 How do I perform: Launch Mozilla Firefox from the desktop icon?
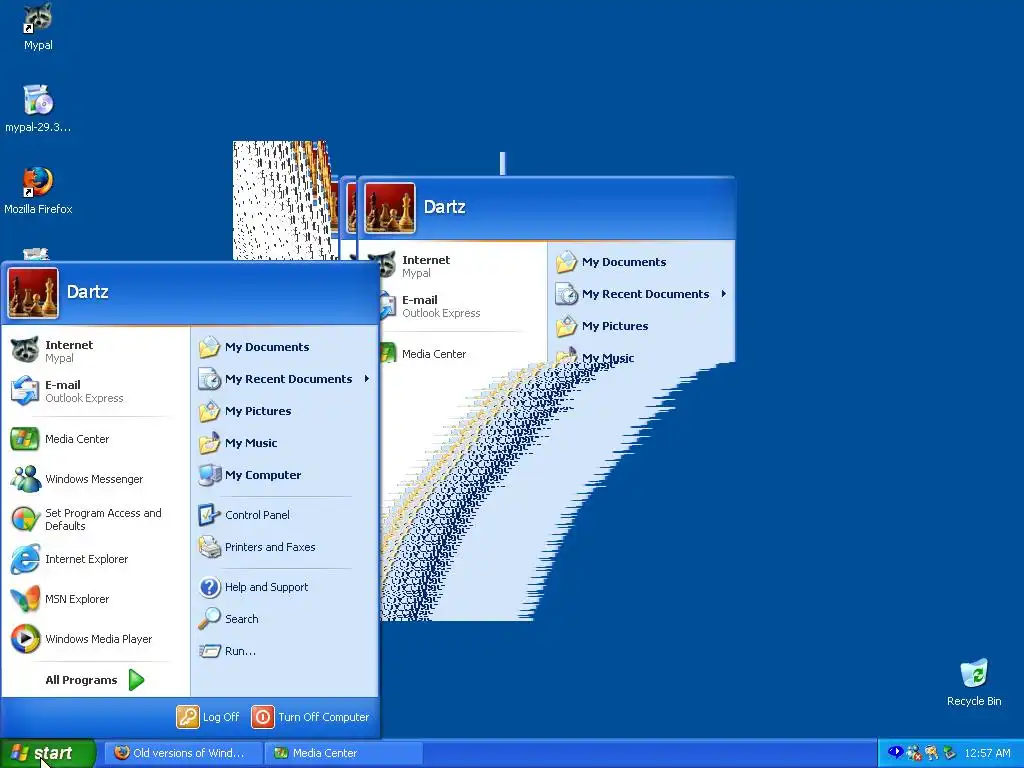point(38,191)
